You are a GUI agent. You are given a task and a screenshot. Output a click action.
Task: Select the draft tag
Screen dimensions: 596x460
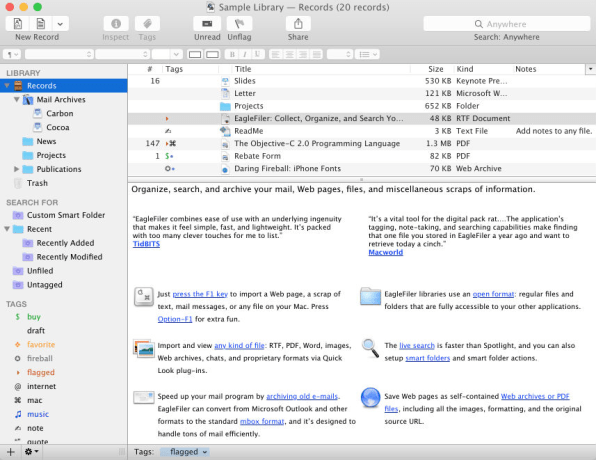36,331
